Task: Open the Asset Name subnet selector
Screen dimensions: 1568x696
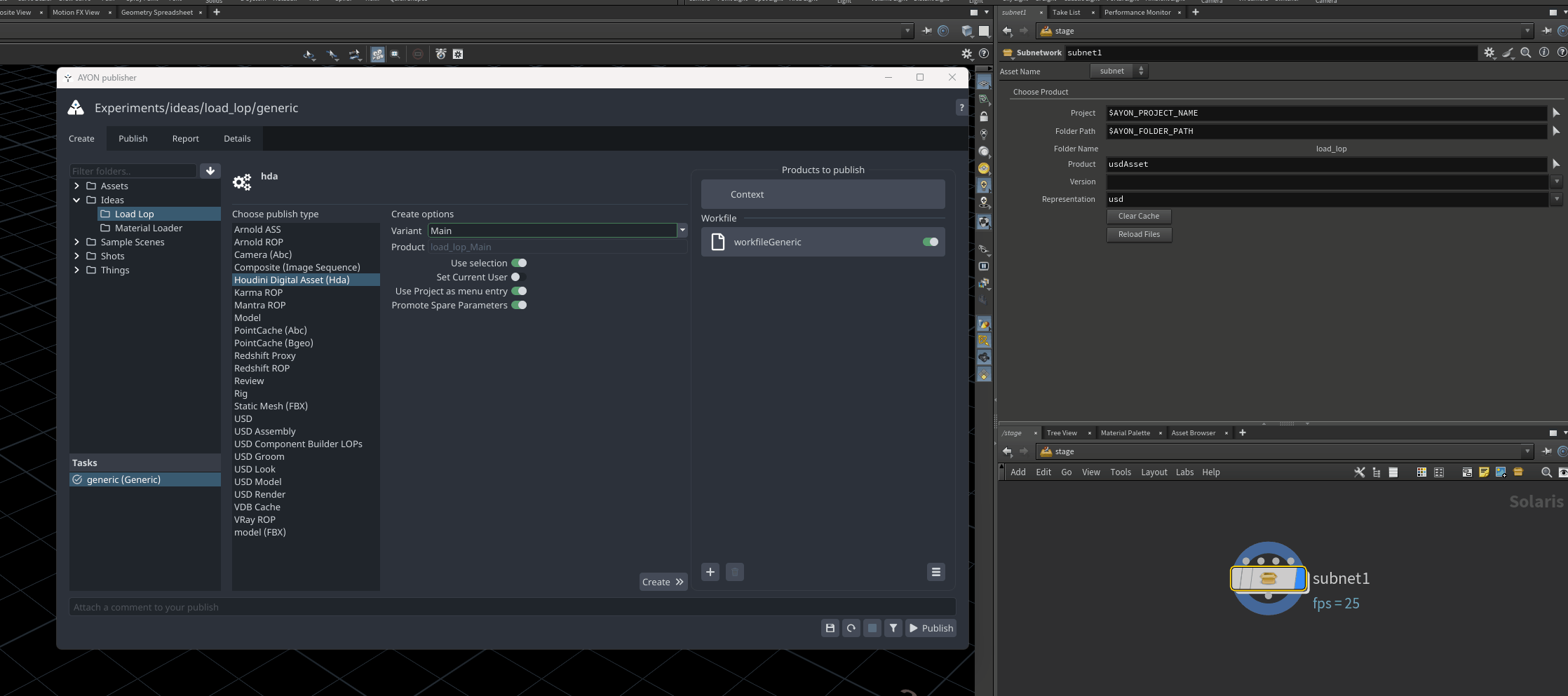Action: [1119, 71]
